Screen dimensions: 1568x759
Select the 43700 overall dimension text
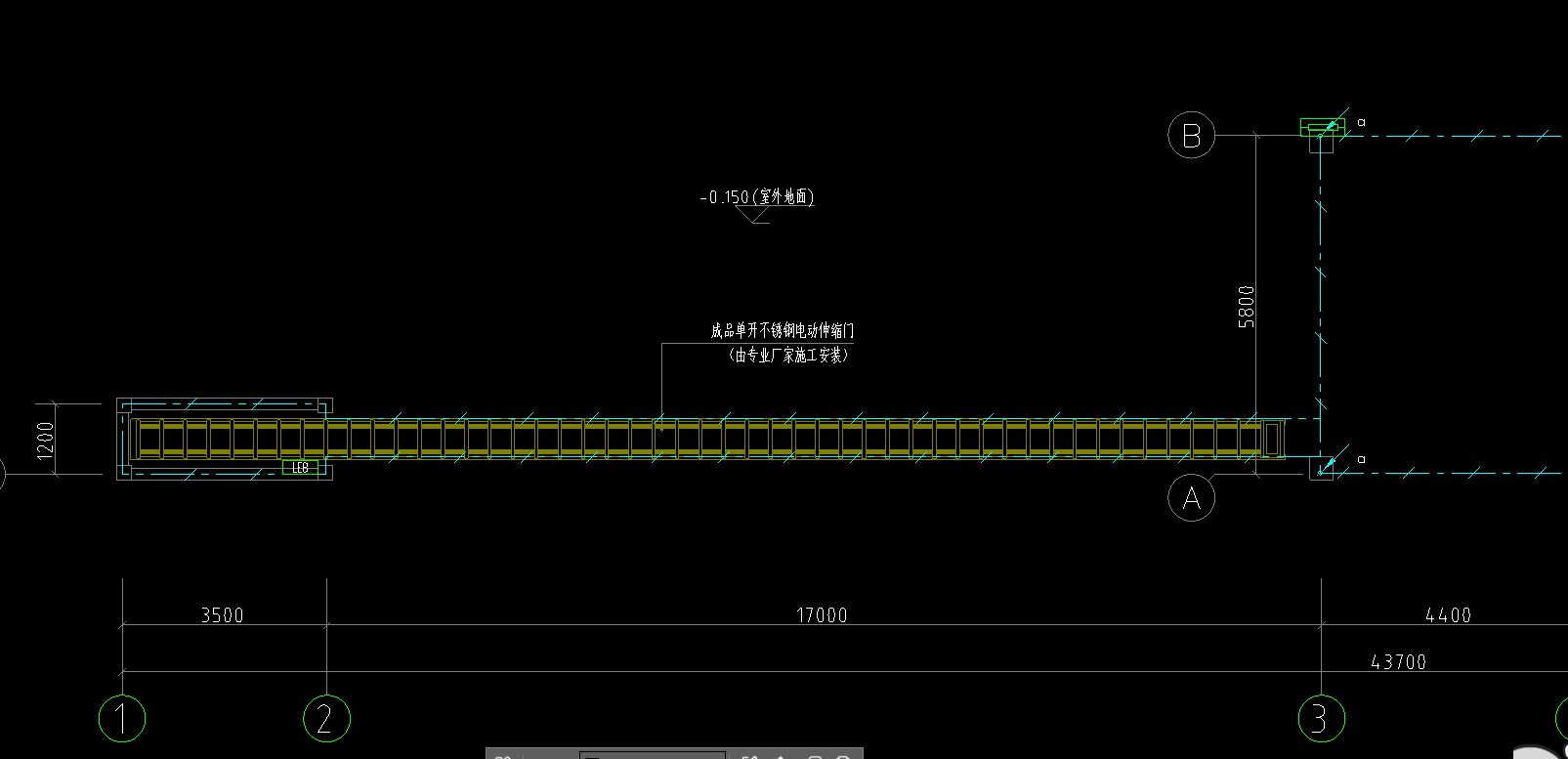(x=1398, y=662)
